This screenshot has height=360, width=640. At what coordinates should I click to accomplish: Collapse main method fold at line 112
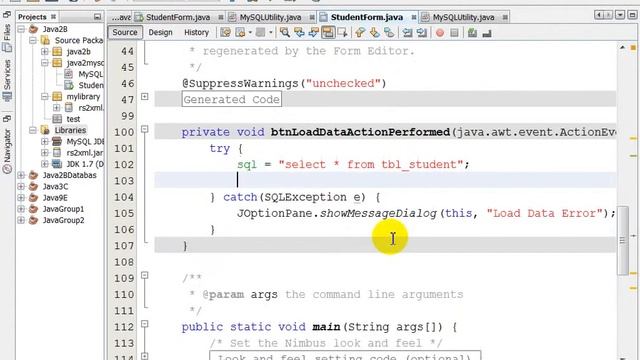[x=144, y=324]
